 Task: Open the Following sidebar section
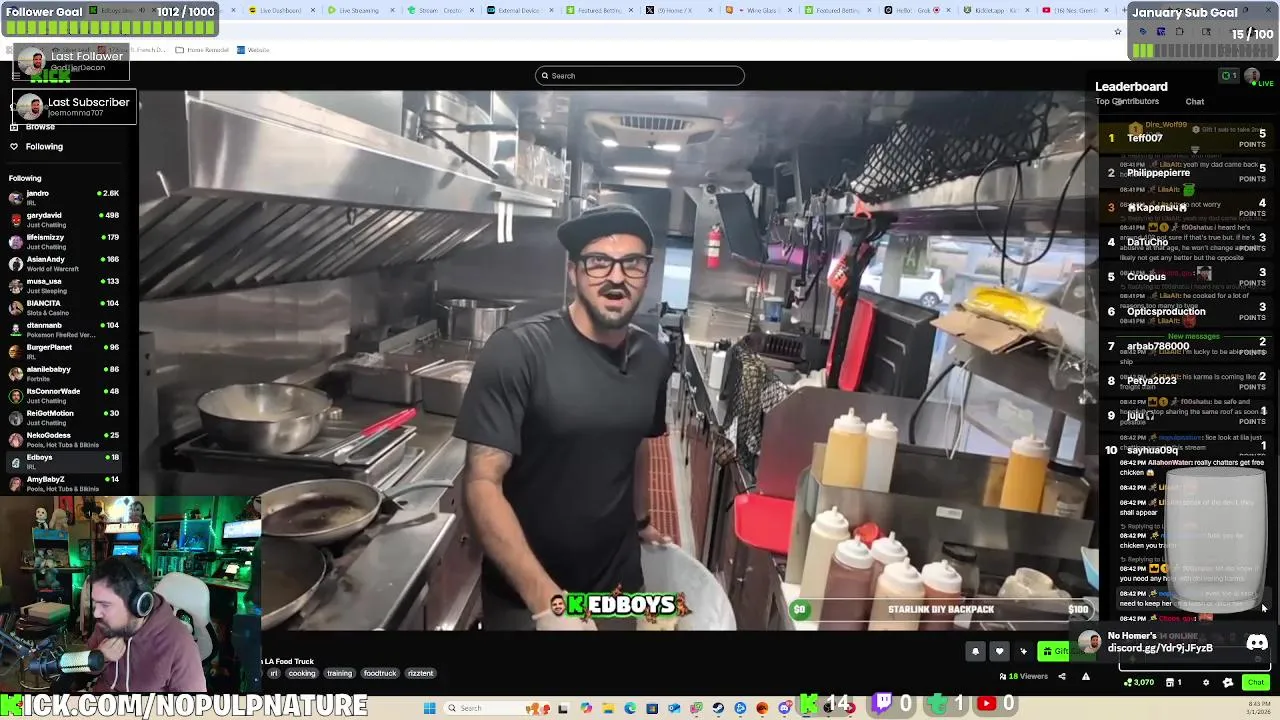[x=37, y=147]
